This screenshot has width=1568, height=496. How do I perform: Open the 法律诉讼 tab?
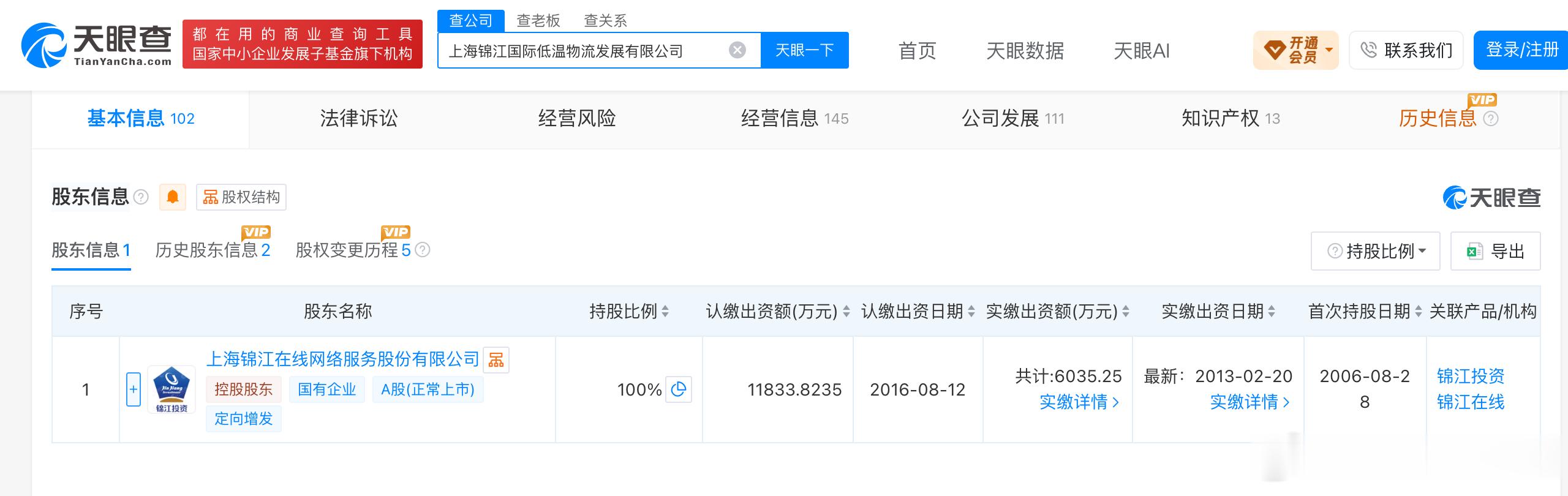359,119
